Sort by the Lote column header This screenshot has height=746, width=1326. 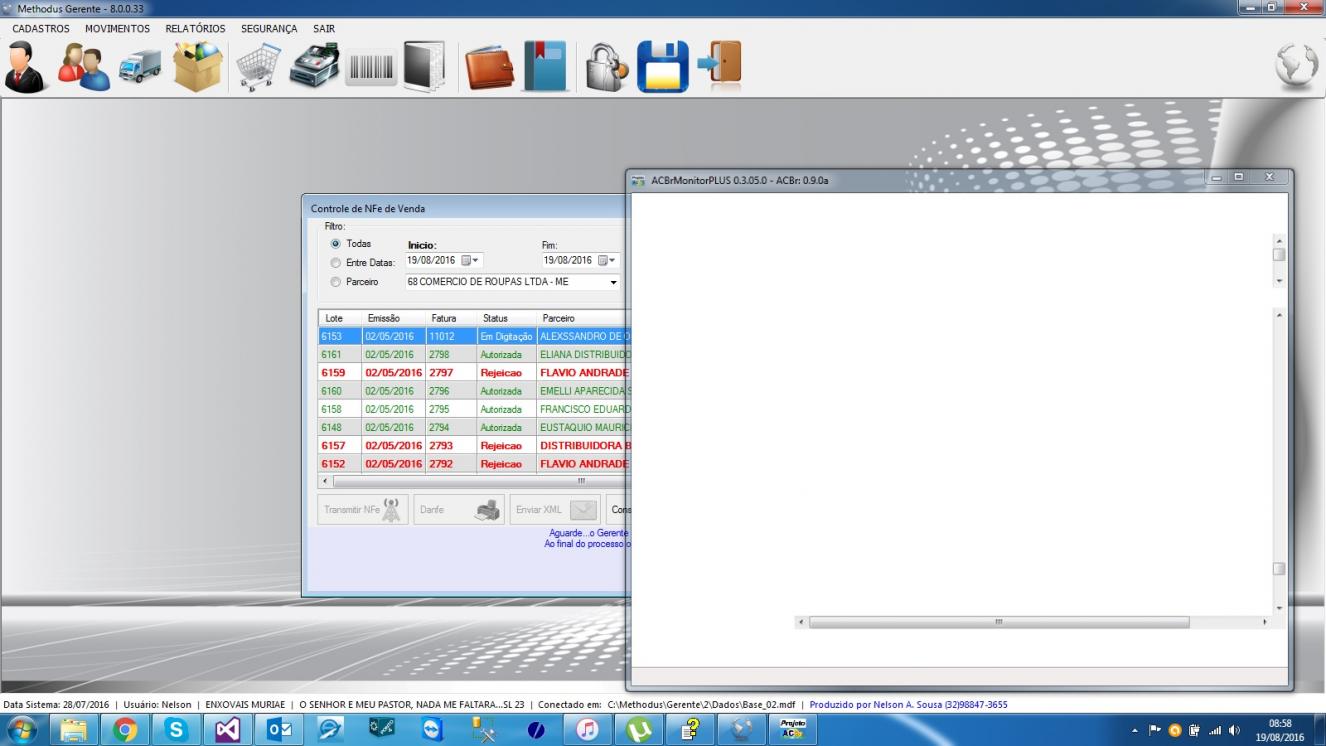tap(340, 318)
